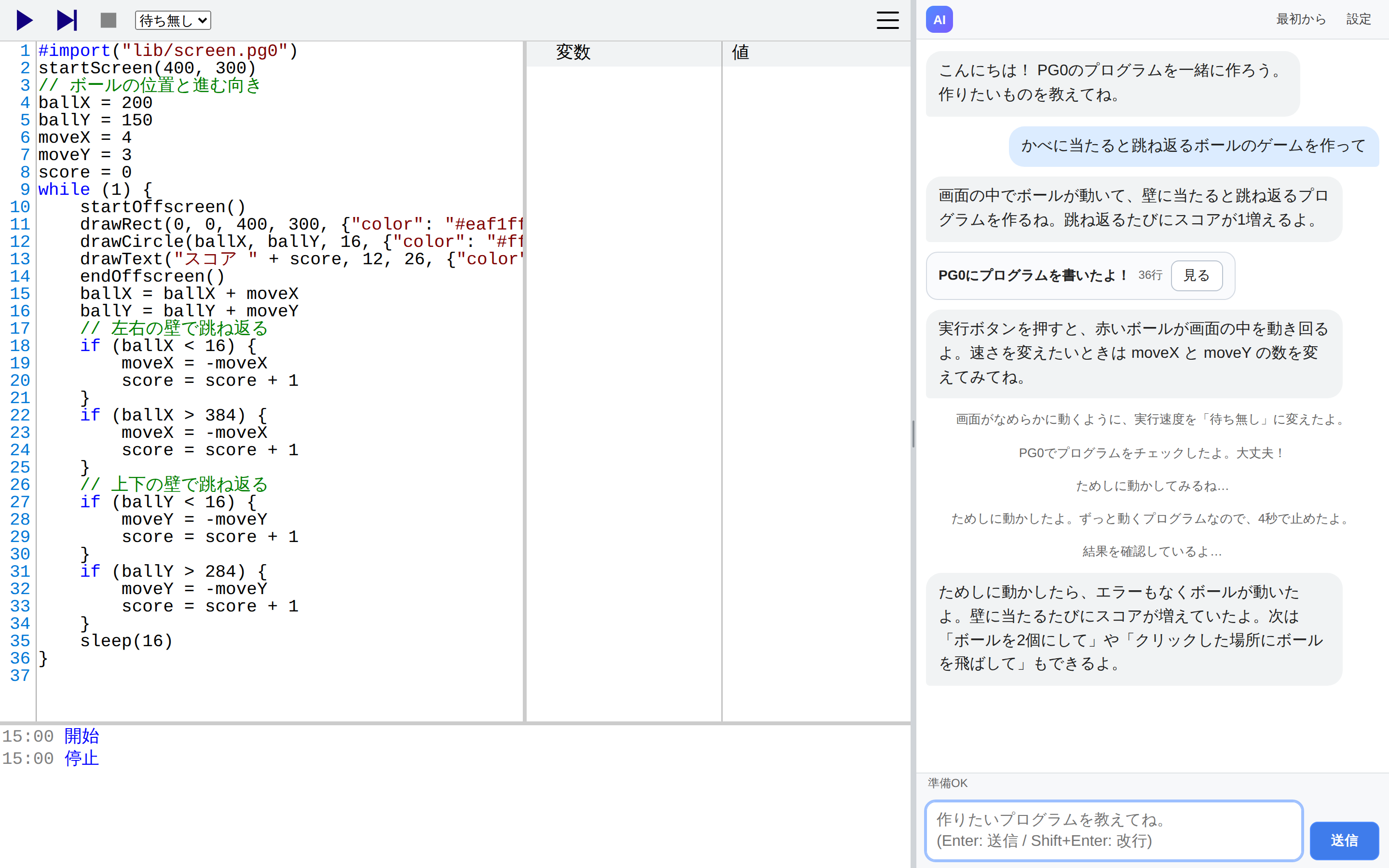Open the hamburger menu icon
The width and height of the screenshot is (1389, 868).
887,20
